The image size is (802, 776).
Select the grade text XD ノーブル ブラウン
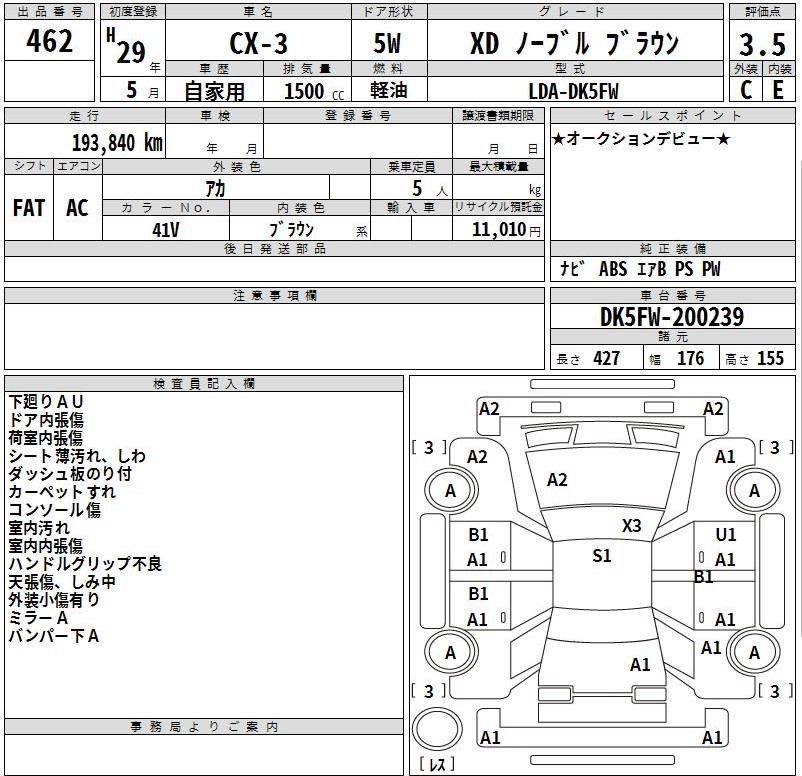[574, 43]
